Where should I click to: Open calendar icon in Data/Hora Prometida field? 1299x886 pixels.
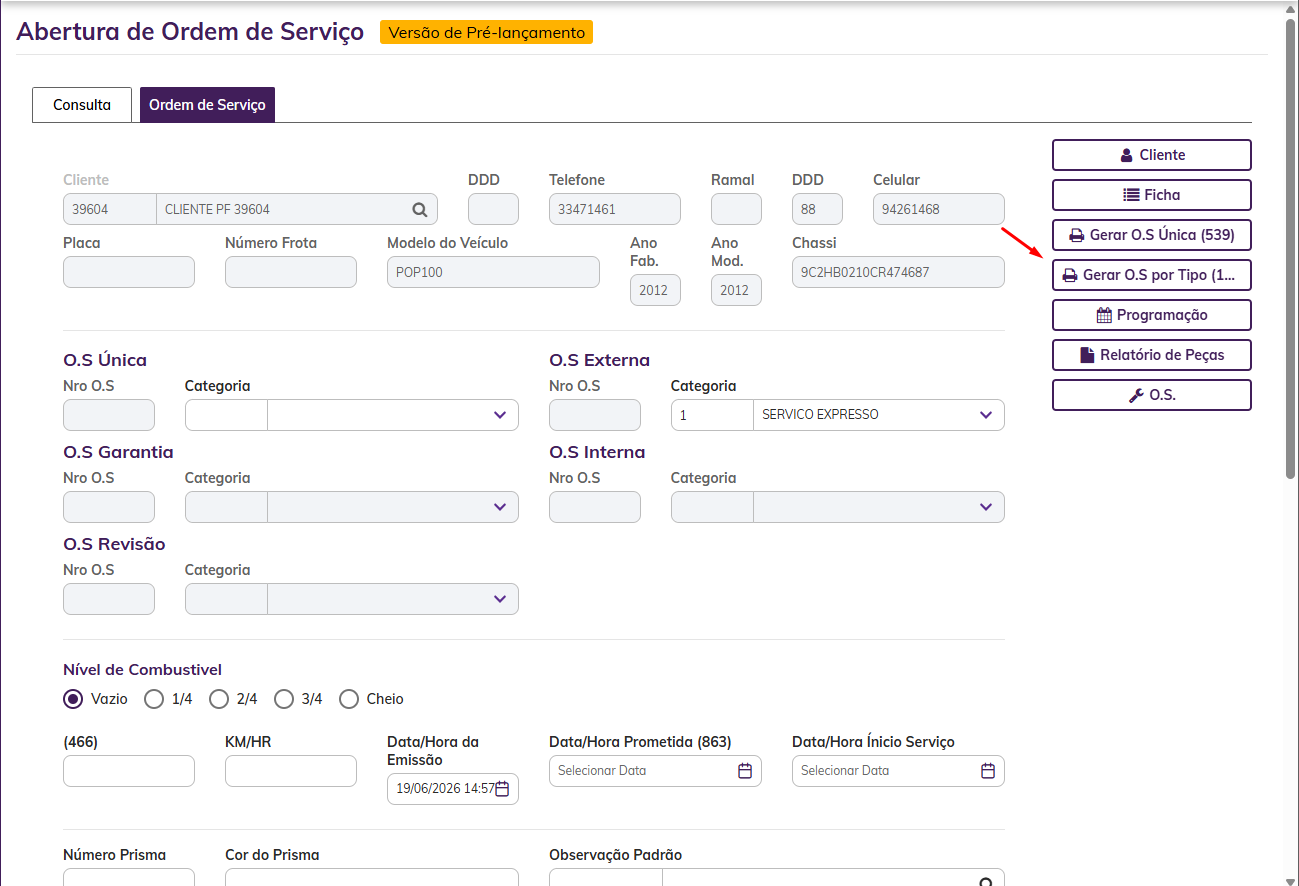[x=745, y=771]
